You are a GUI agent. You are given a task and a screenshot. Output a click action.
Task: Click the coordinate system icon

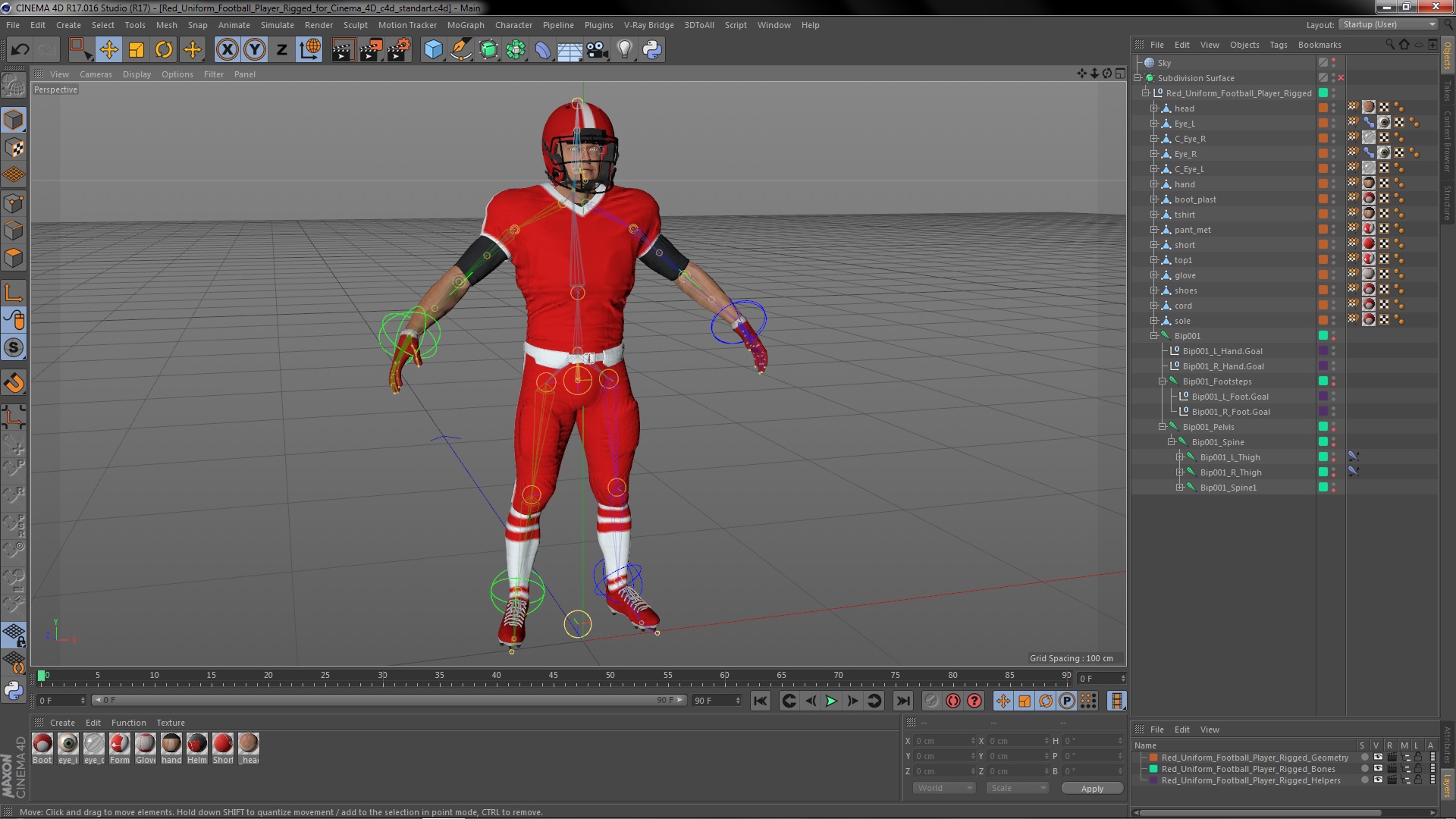309,50
